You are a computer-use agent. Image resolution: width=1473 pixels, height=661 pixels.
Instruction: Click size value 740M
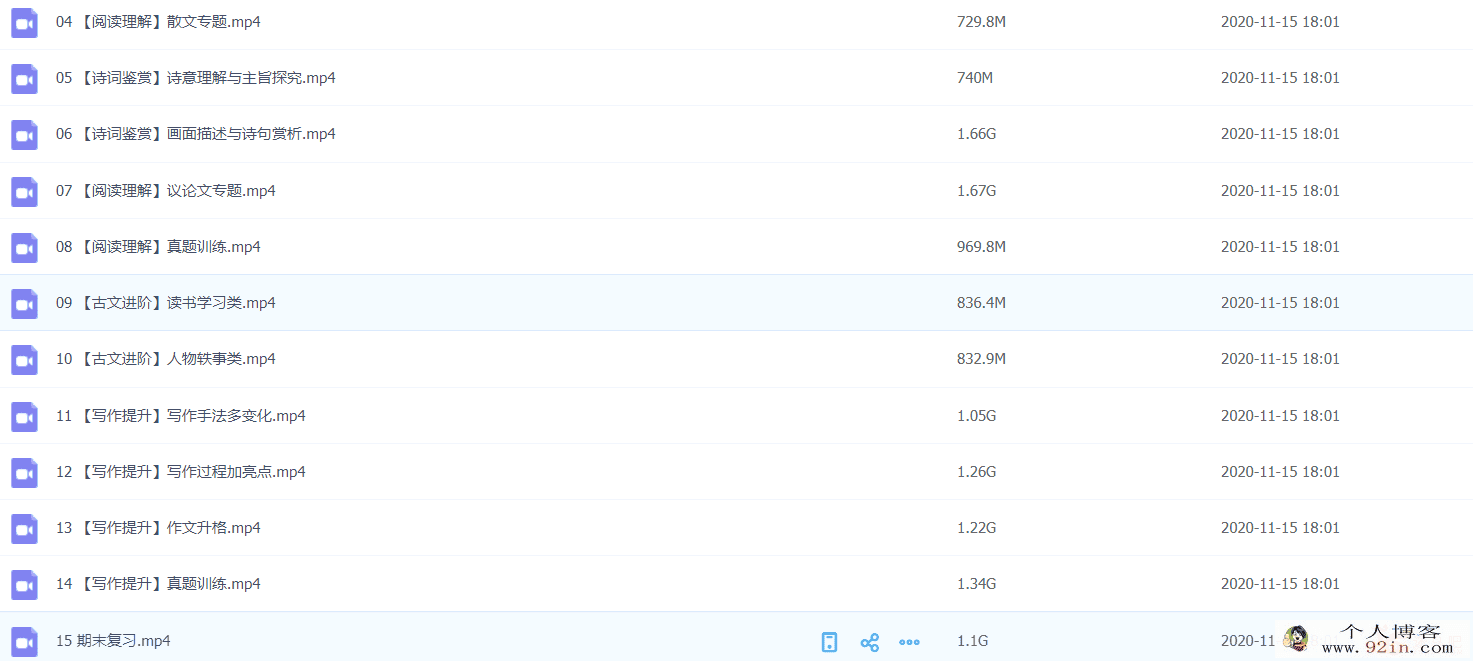[x=975, y=77]
